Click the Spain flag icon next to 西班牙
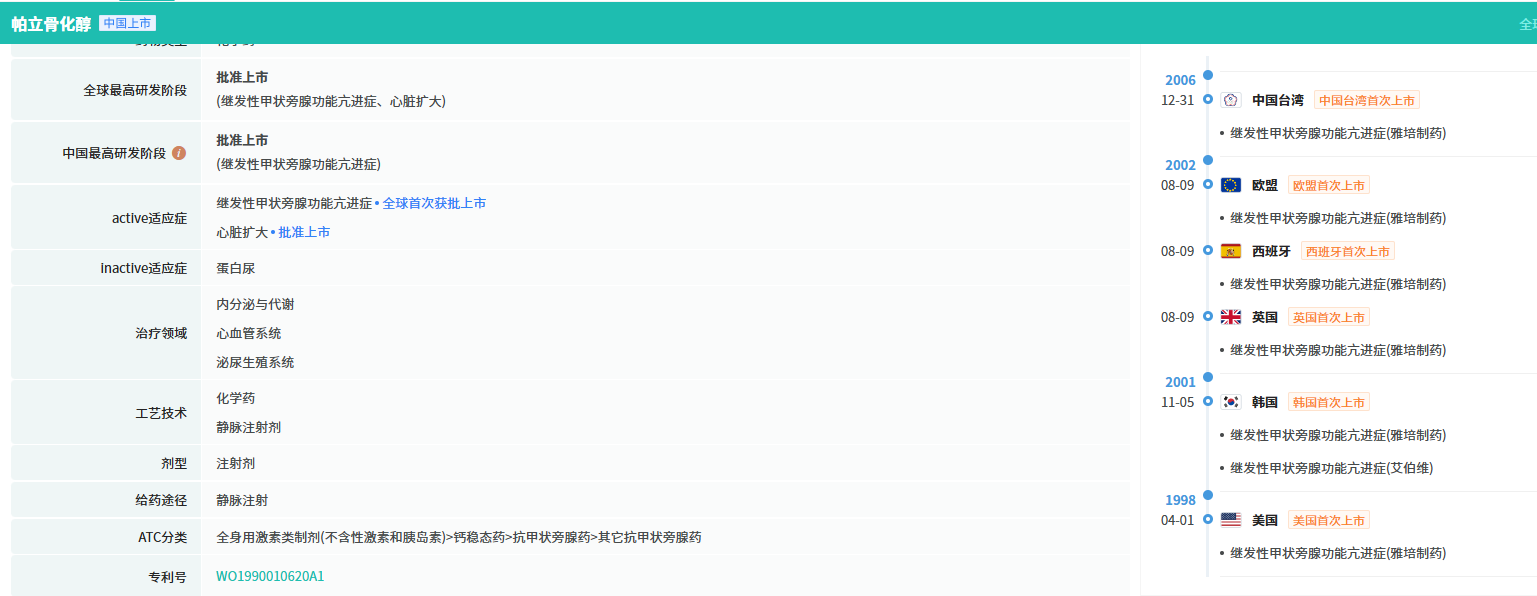Screen dimensions: 1537x596 (x=1231, y=251)
